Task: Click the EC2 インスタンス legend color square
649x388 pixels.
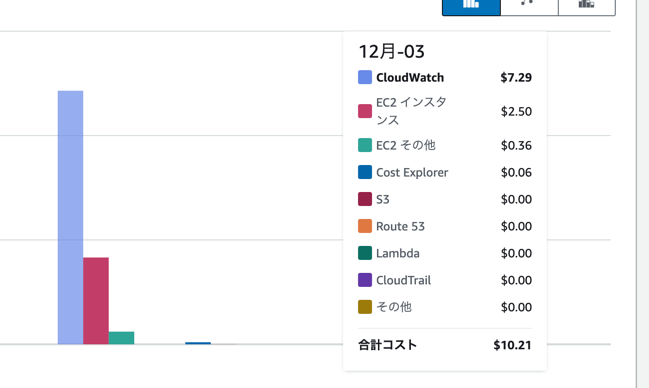Action: tap(365, 111)
